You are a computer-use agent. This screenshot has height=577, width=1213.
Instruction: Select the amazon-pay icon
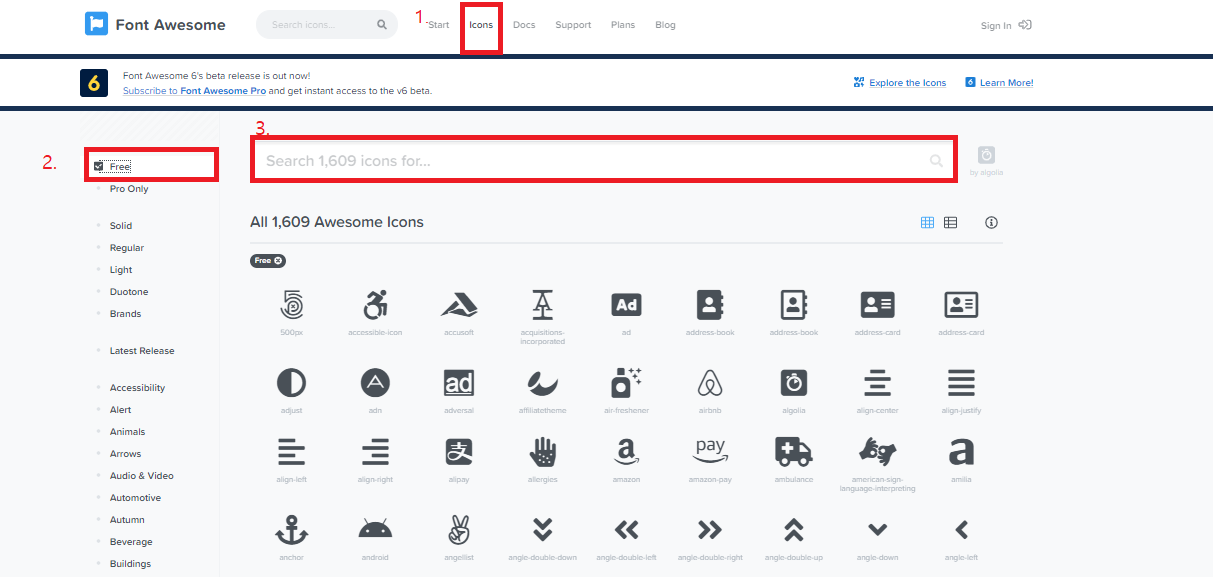click(x=710, y=452)
